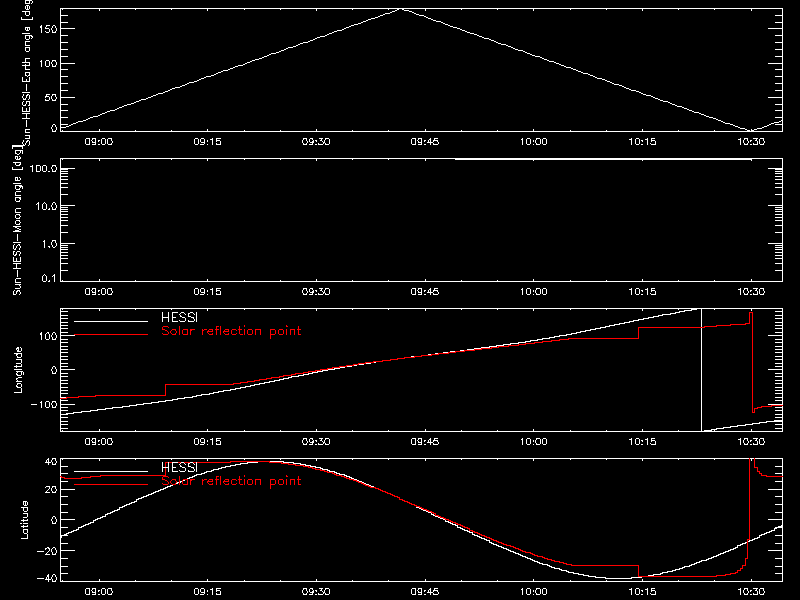Click the 1.0 tick on Moon angle axis
This screenshot has height=600, width=800.
tap(49, 244)
